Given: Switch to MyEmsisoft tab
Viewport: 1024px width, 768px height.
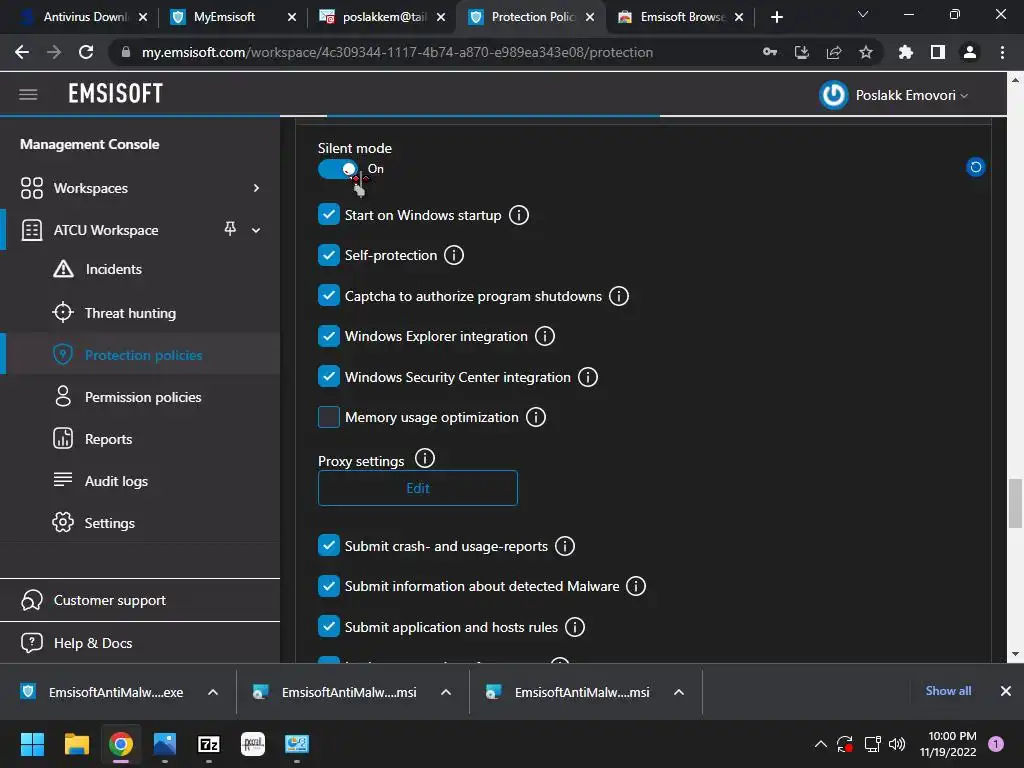Looking at the screenshot, I should [232, 17].
